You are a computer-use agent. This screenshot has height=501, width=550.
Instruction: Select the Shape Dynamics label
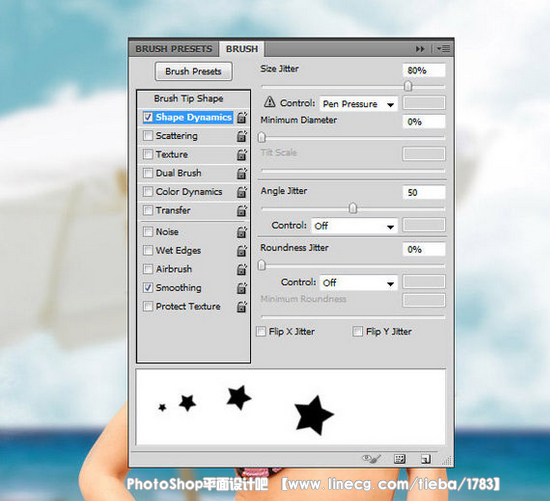point(194,117)
